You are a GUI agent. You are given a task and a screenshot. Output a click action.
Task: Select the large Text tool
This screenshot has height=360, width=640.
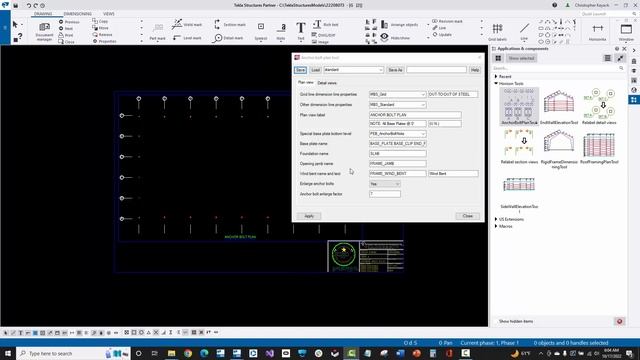(301, 31)
